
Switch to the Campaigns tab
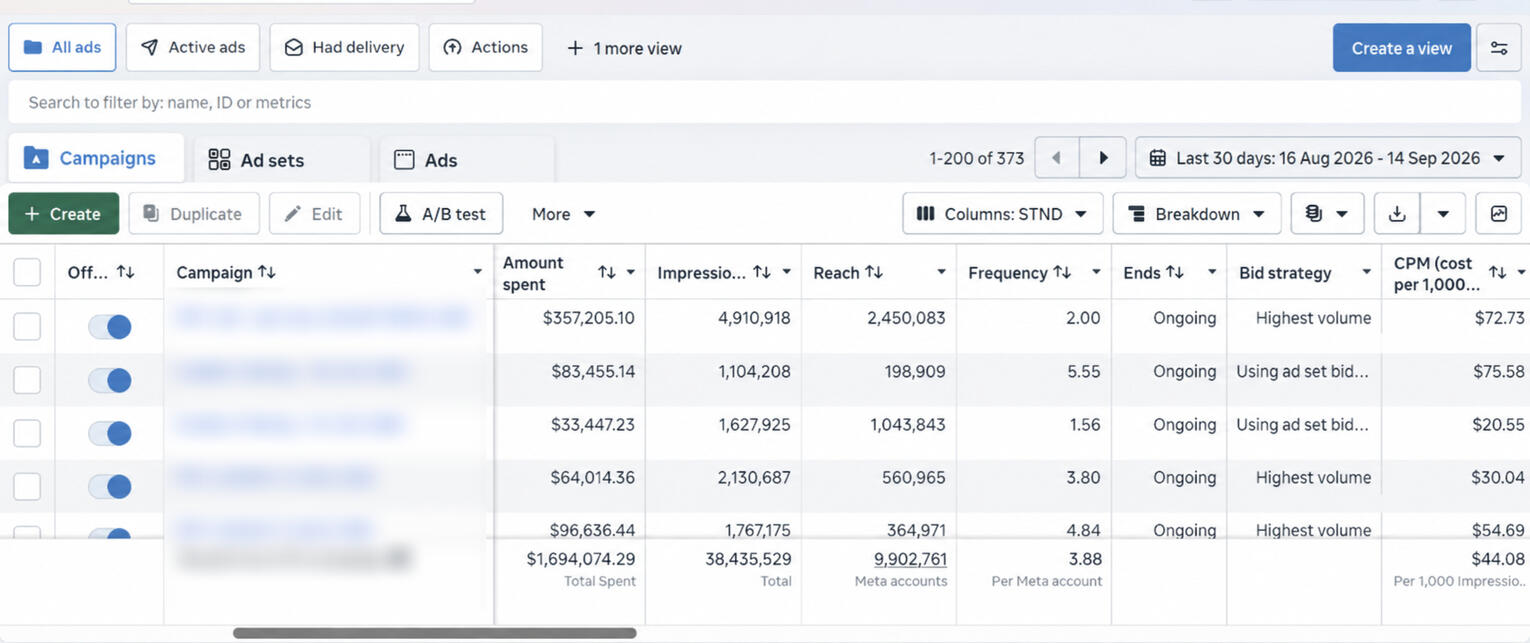pyautogui.click(x=96, y=158)
